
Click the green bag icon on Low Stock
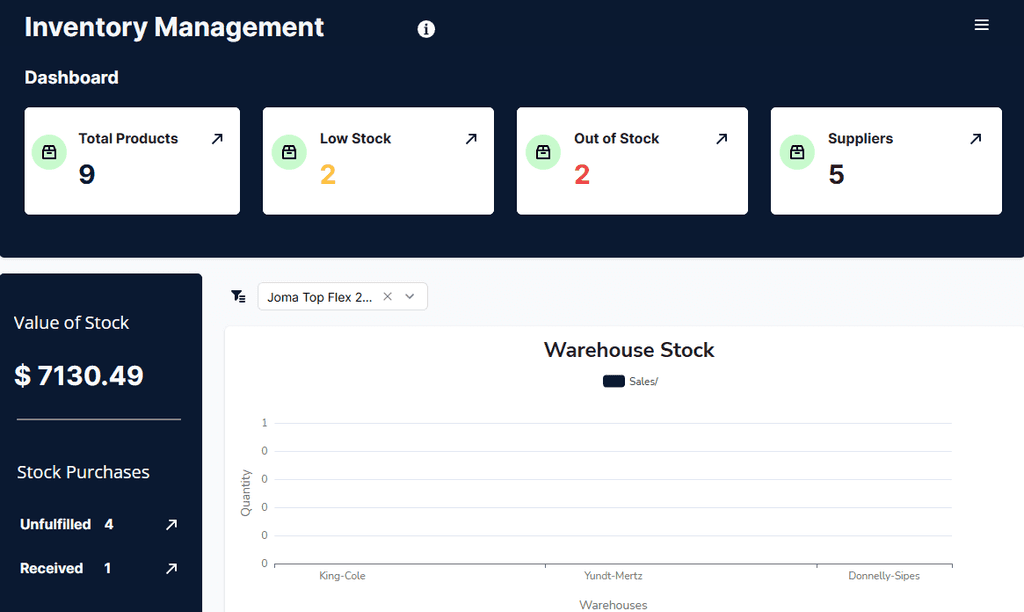pos(289,152)
